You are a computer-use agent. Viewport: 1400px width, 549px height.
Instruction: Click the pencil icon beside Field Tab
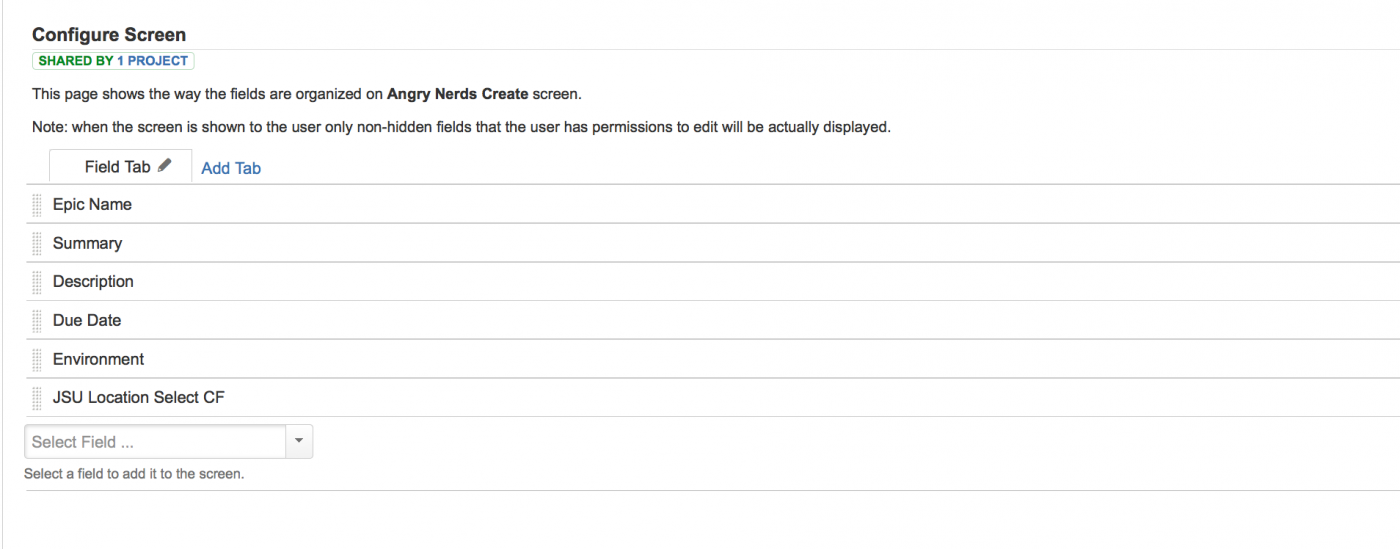[165, 166]
